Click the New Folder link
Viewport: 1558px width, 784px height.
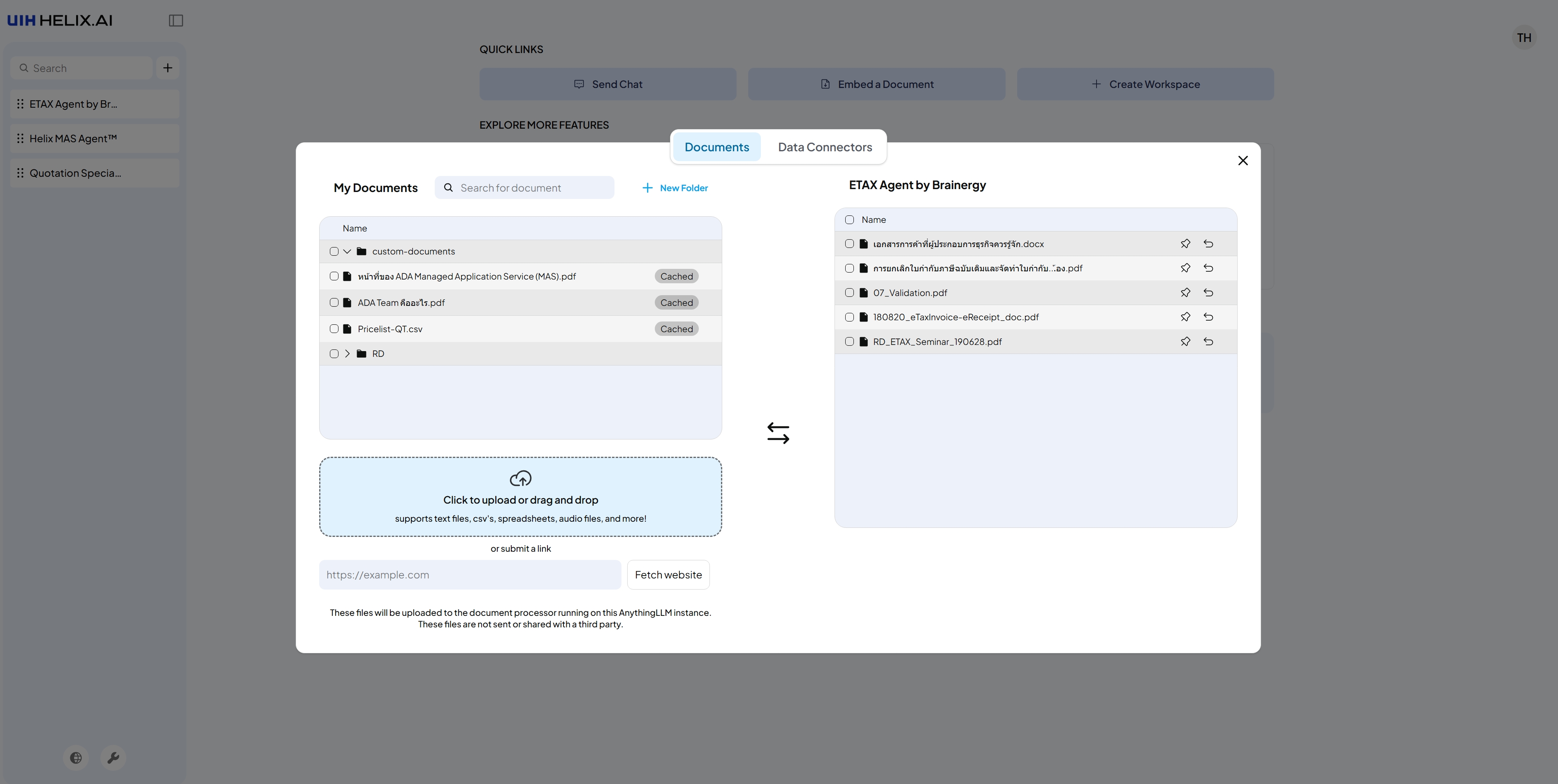pyautogui.click(x=675, y=188)
